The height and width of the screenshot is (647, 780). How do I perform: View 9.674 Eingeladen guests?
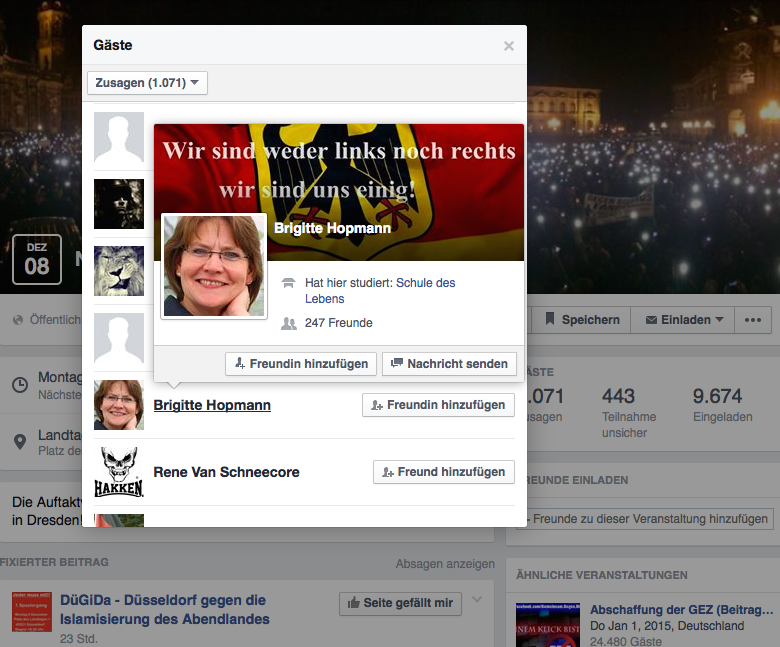tap(722, 405)
